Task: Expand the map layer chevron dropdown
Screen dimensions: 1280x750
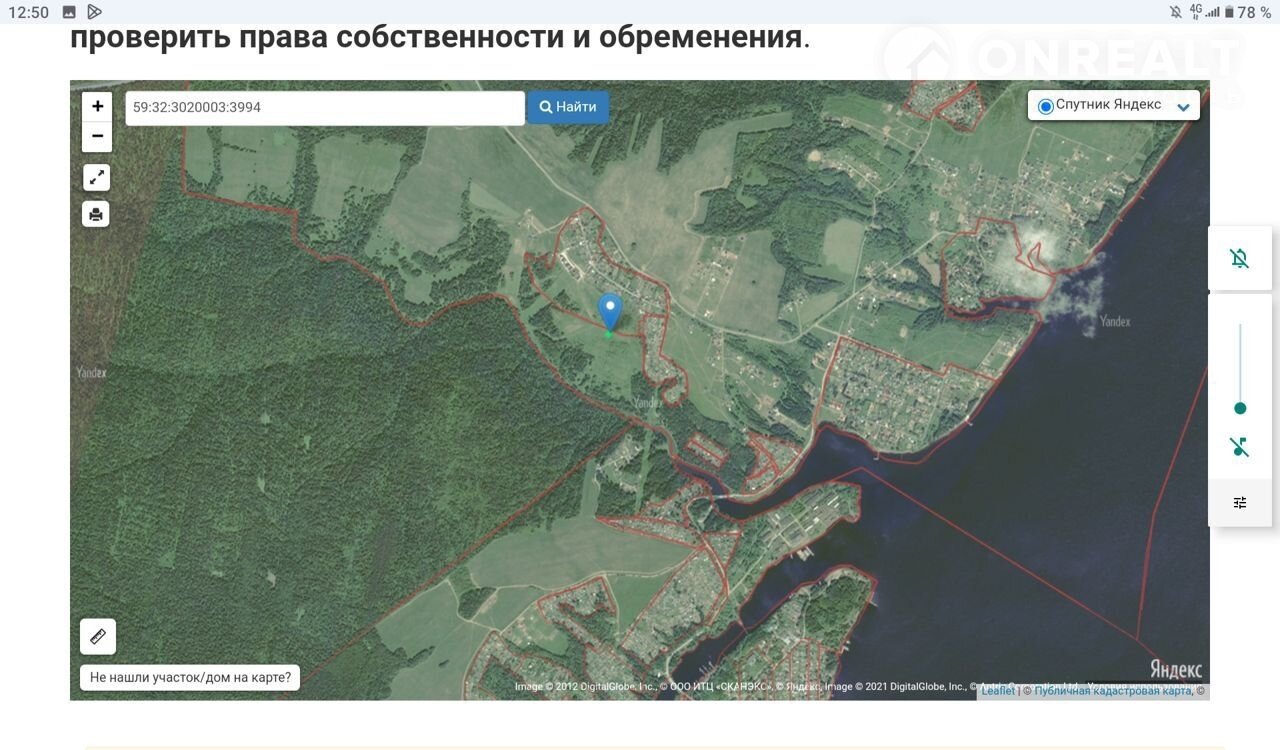Action: pyautogui.click(x=1183, y=107)
